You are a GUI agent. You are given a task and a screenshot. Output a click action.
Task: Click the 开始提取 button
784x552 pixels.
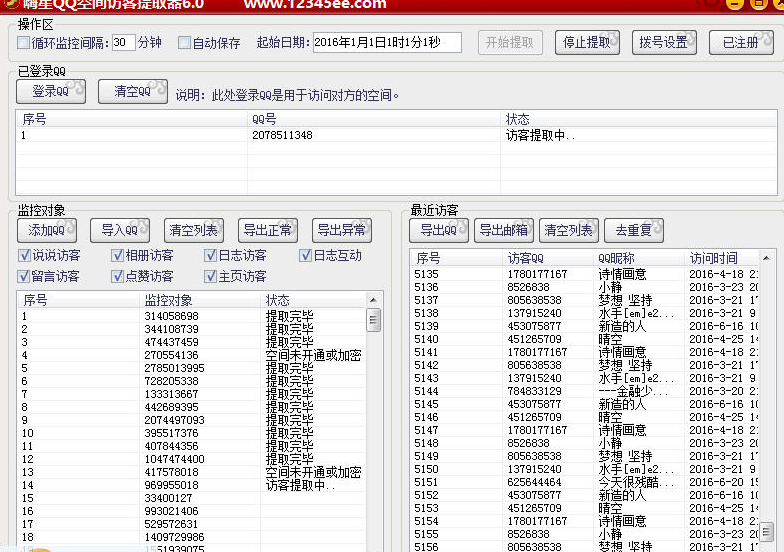click(x=510, y=42)
